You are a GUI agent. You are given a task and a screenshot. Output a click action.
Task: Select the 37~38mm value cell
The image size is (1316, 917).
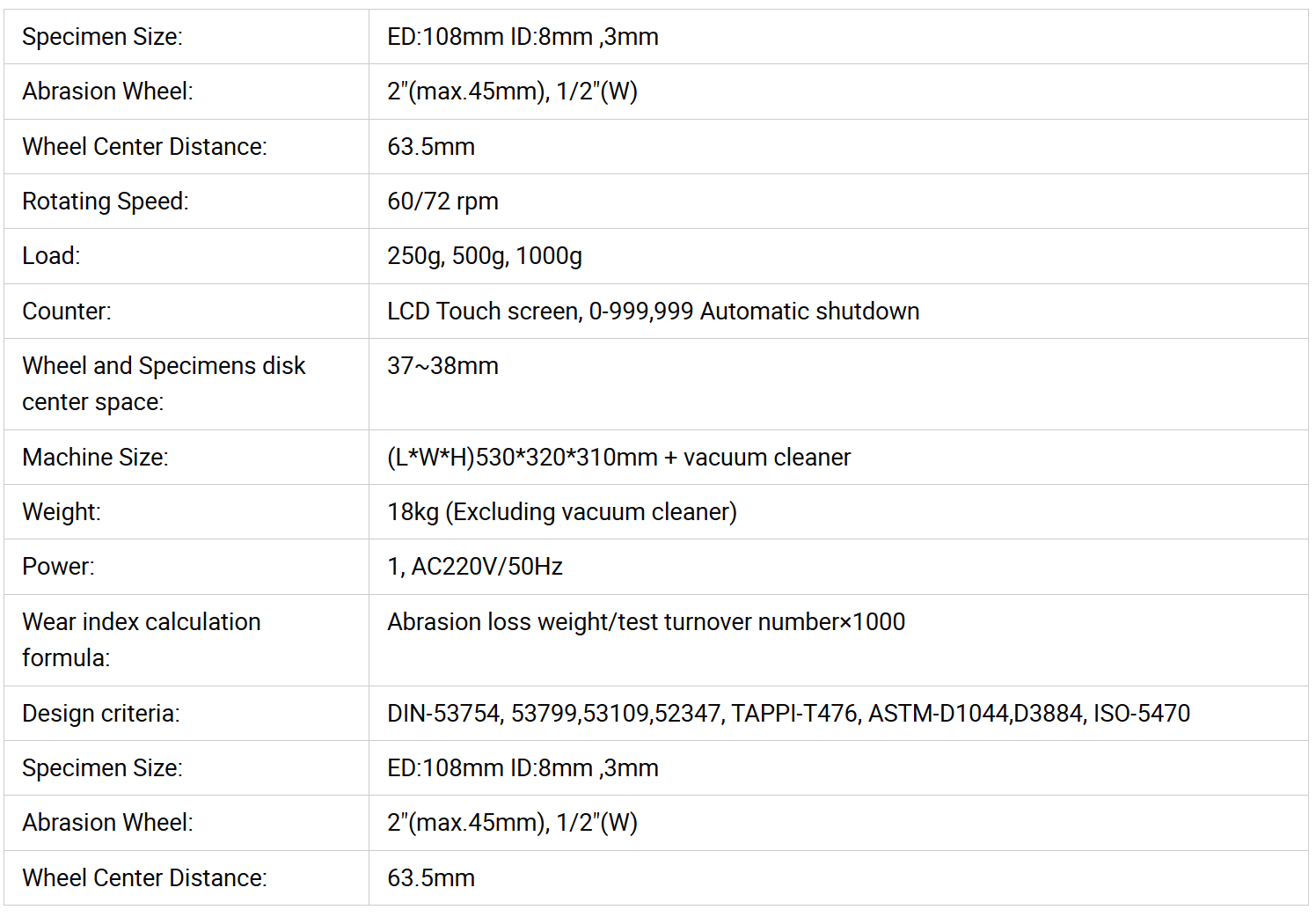(x=442, y=366)
